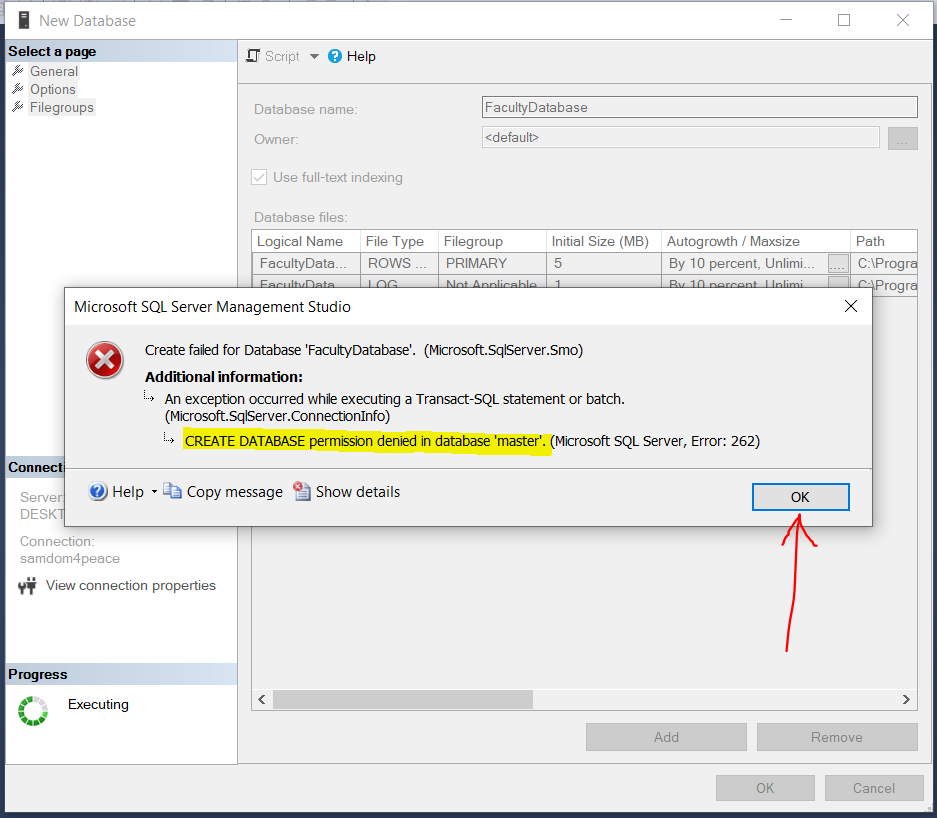This screenshot has height=818, width=937.
Task: Close the error dialog with X
Action: 850,307
